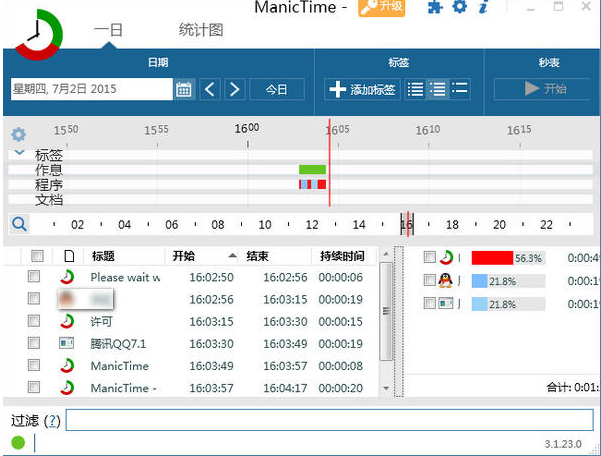
Task: Click the date field 星期四, 7月2日 2015
Action: point(92,89)
